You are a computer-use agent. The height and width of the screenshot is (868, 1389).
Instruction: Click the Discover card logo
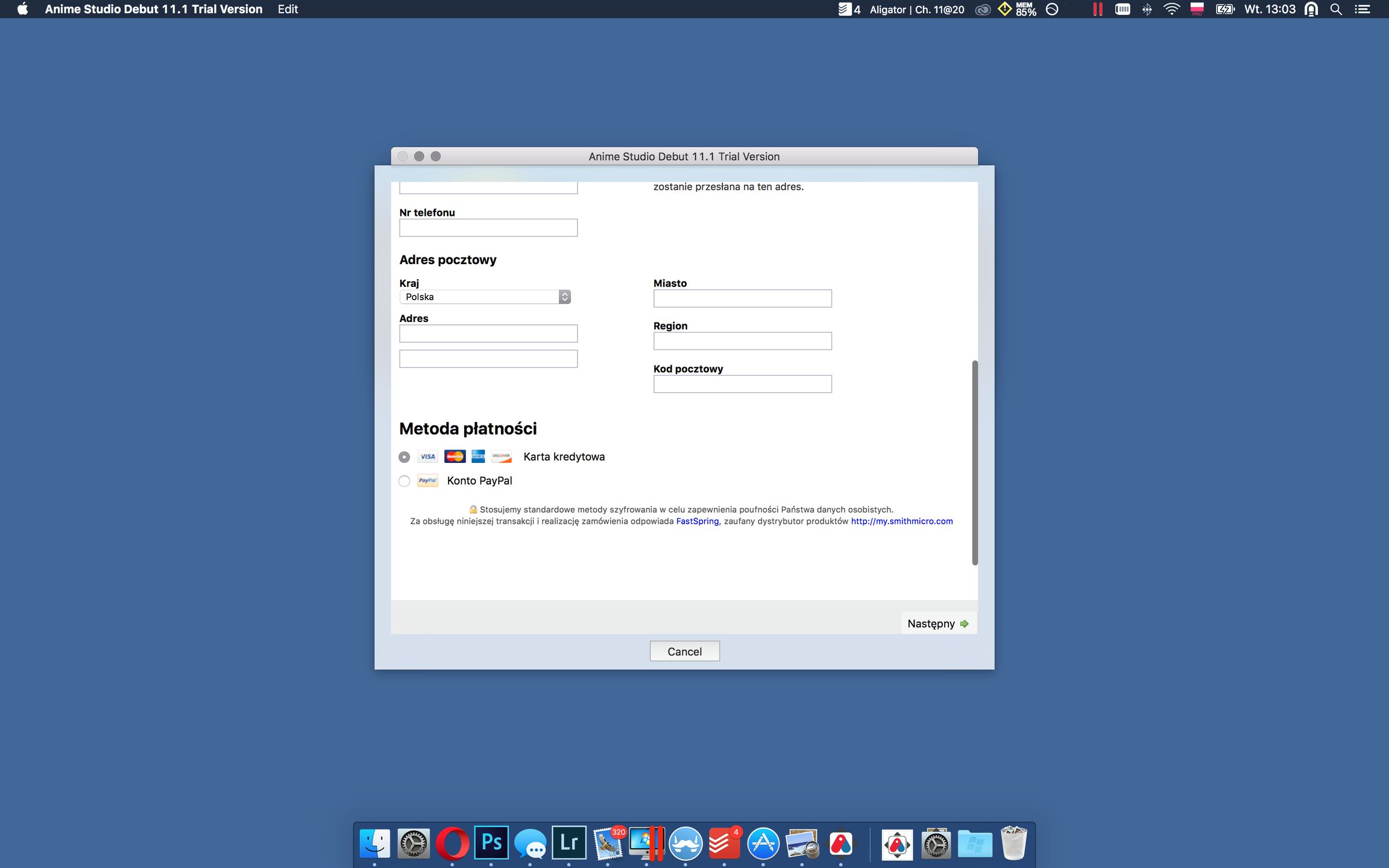[x=501, y=456]
